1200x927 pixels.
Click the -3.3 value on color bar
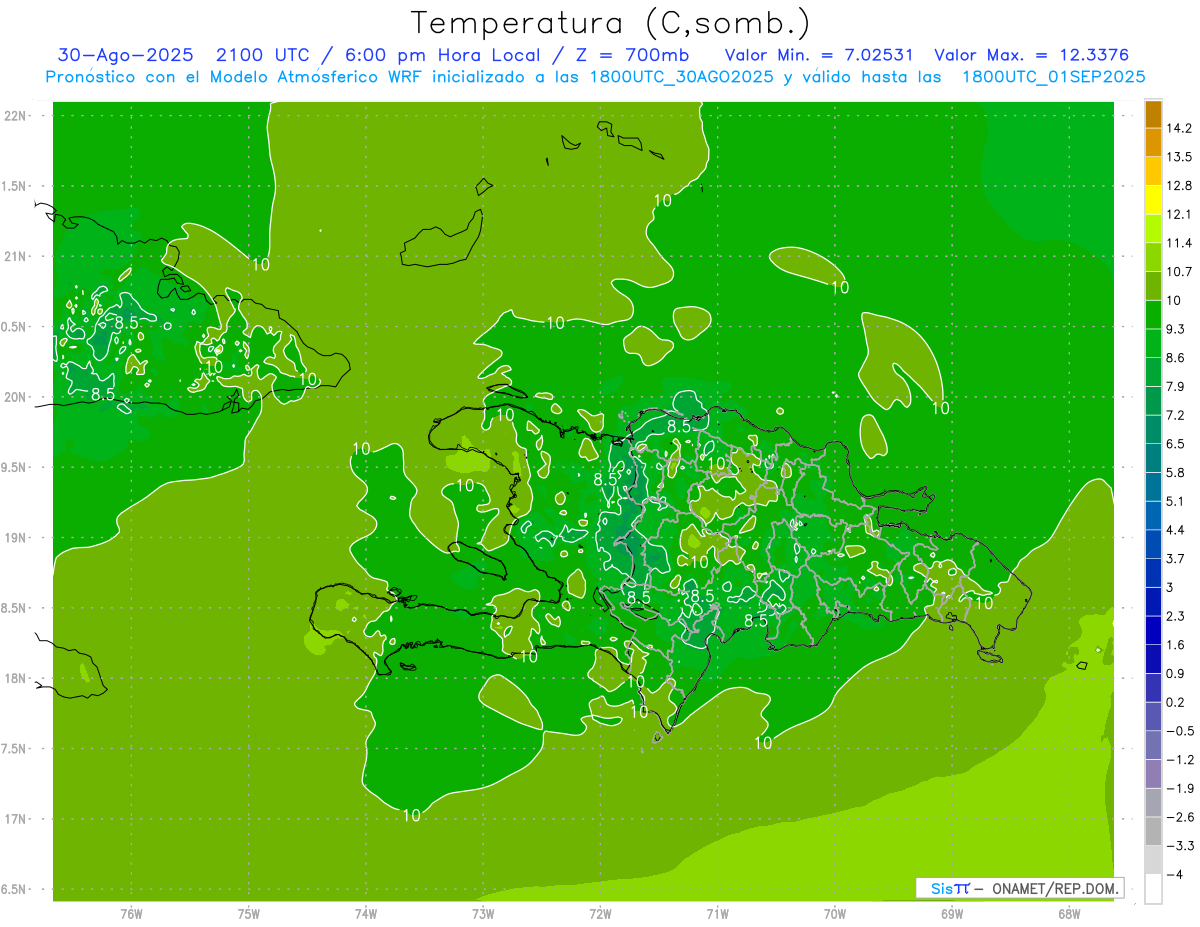(1178, 846)
